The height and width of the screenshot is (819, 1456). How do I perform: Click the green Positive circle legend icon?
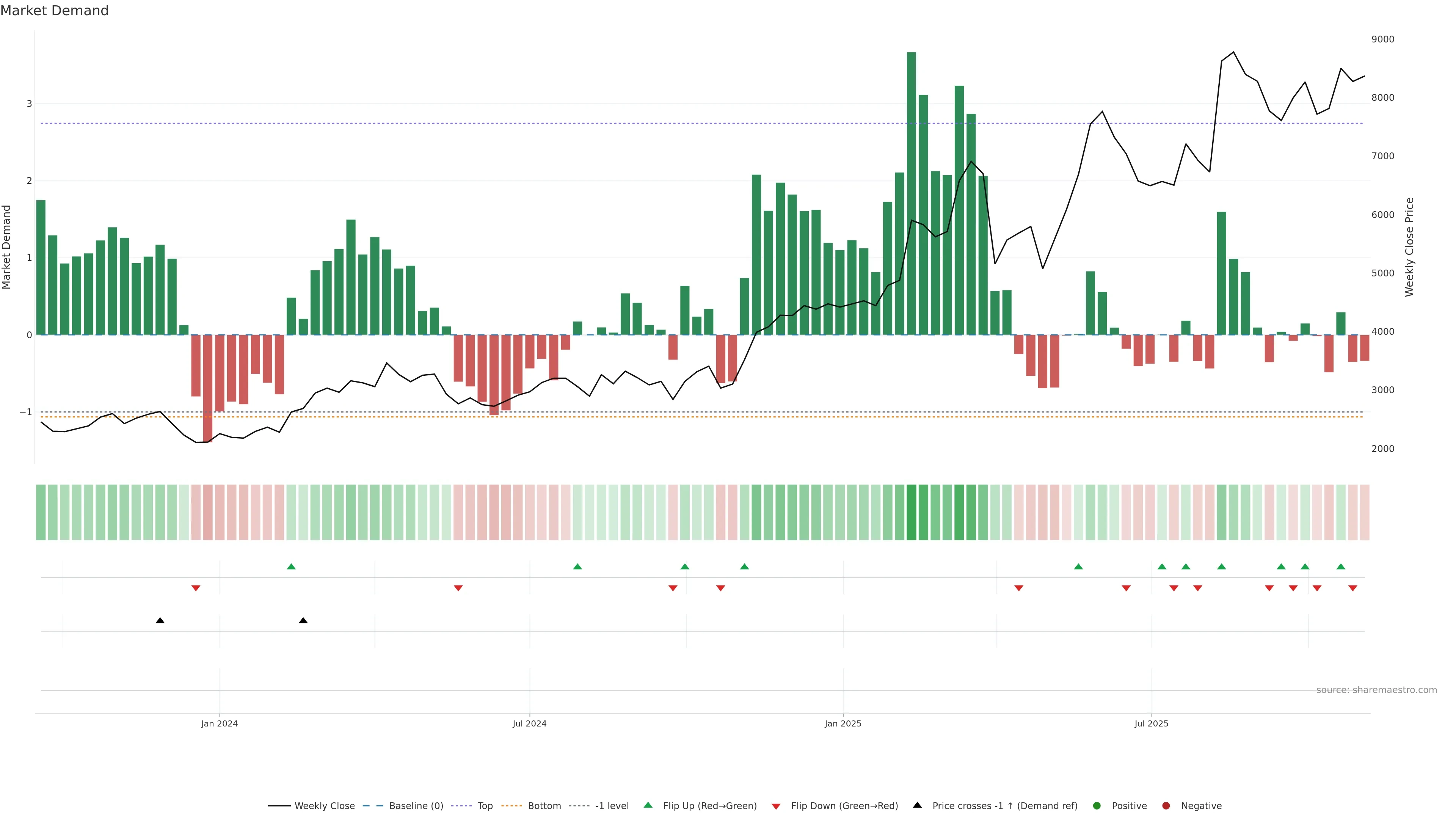pos(1097,805)
